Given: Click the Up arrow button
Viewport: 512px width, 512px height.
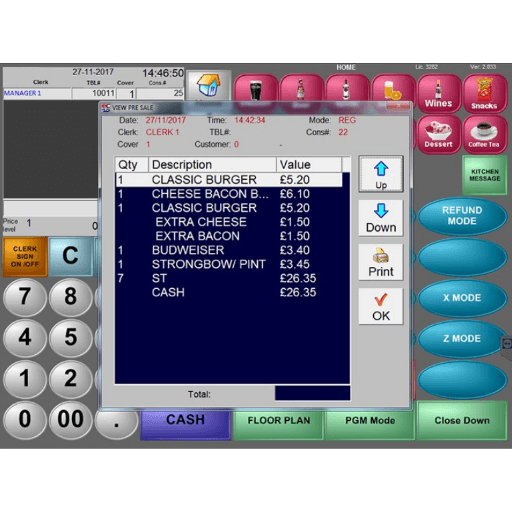Looking at the screenshot, I should [381, 174].
